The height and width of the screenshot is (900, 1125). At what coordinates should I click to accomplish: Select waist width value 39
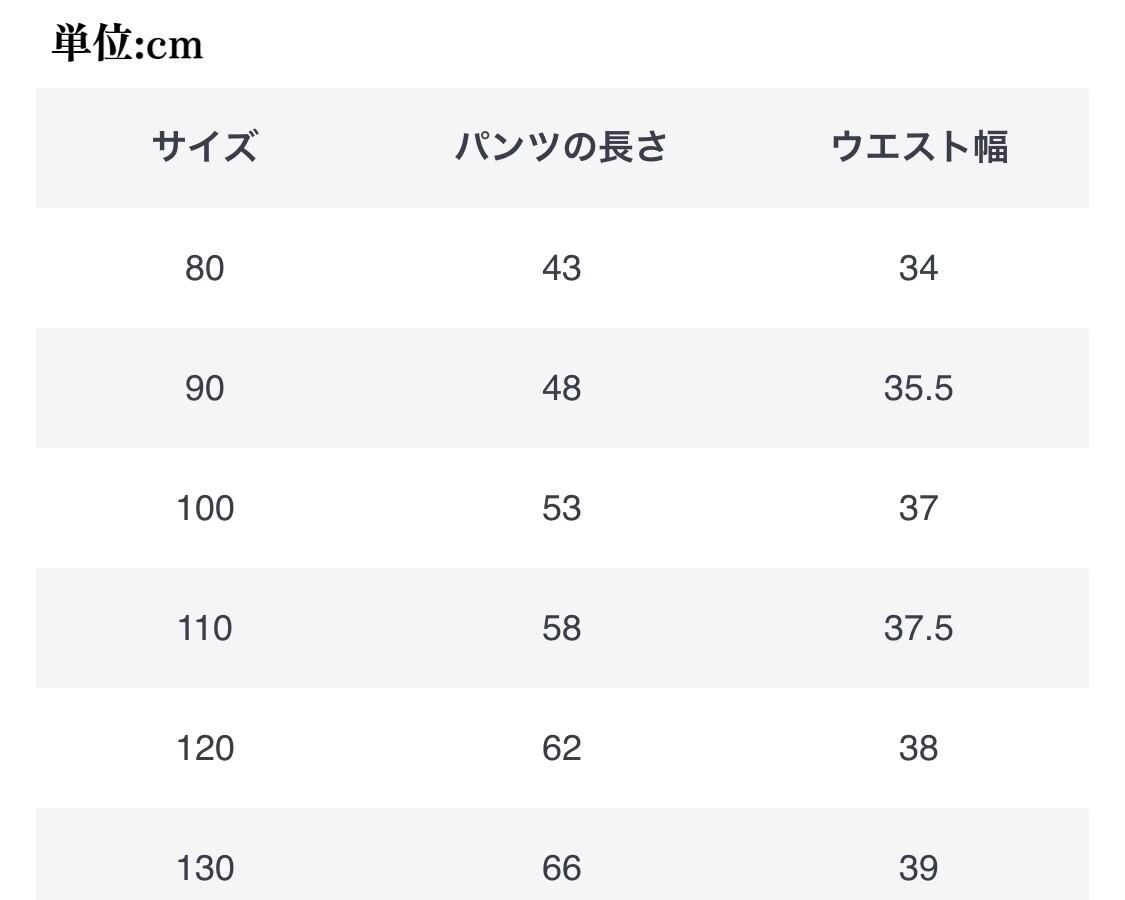point(918,868)
